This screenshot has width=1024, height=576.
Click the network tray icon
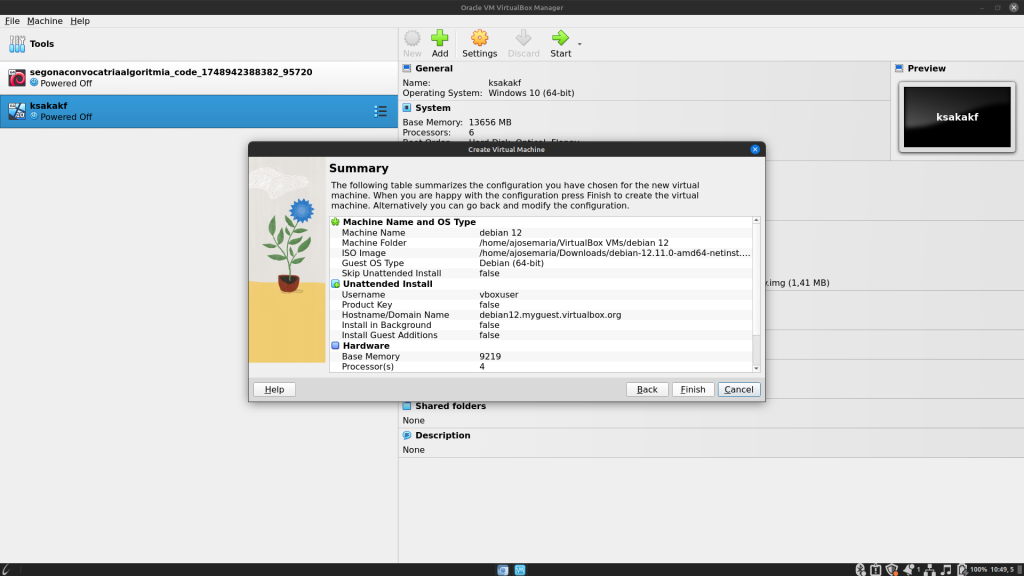929,569
